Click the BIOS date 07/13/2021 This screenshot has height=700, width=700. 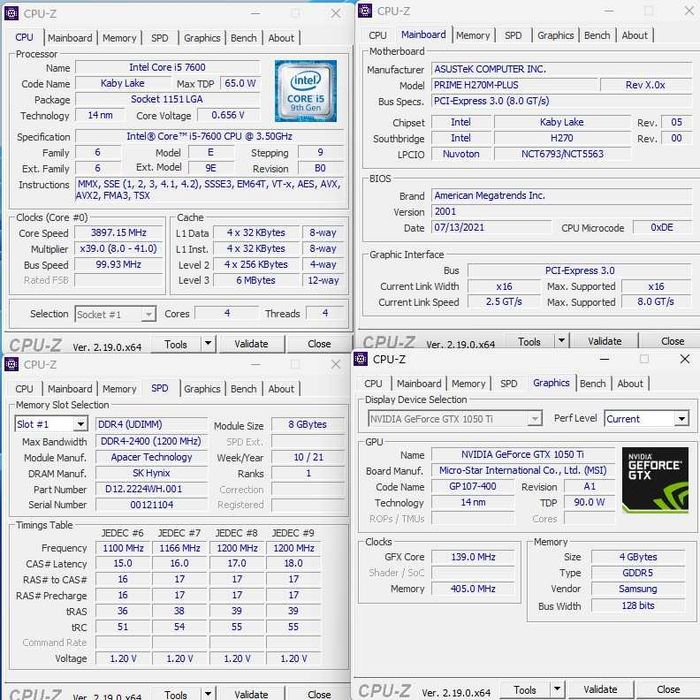tap(491, 227)
